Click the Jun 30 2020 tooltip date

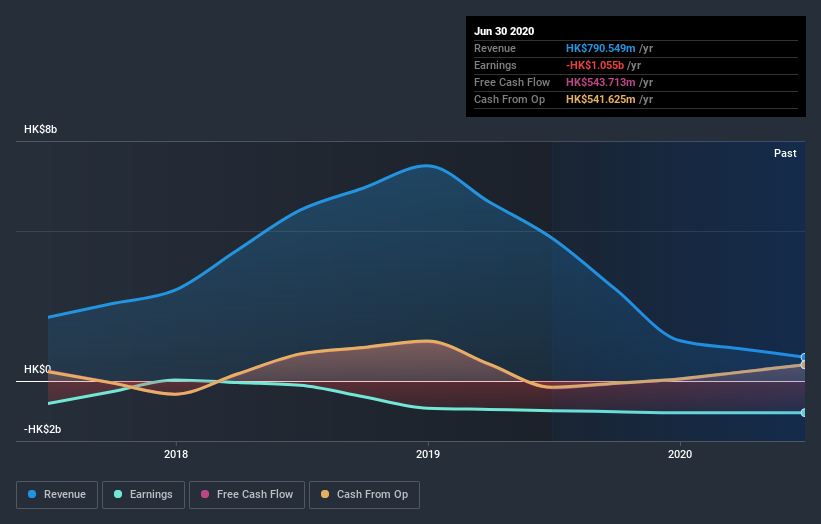(504, 31)
